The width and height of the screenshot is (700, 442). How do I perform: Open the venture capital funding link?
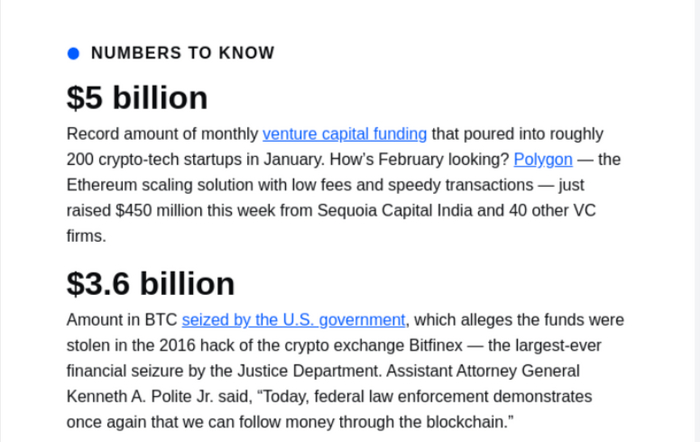[x=344, y=134]
